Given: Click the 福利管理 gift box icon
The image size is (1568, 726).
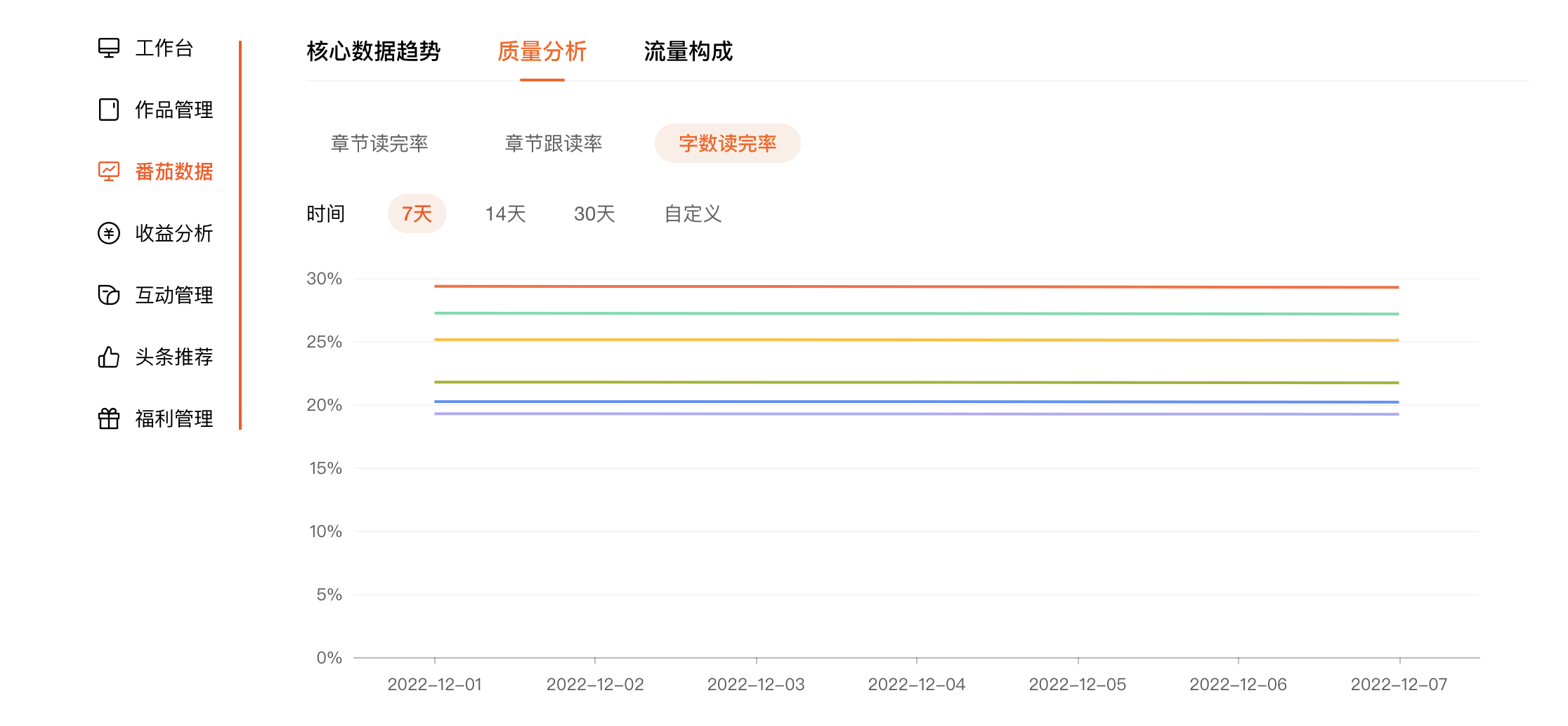Looking at the screenshot, I should (109, 418).
